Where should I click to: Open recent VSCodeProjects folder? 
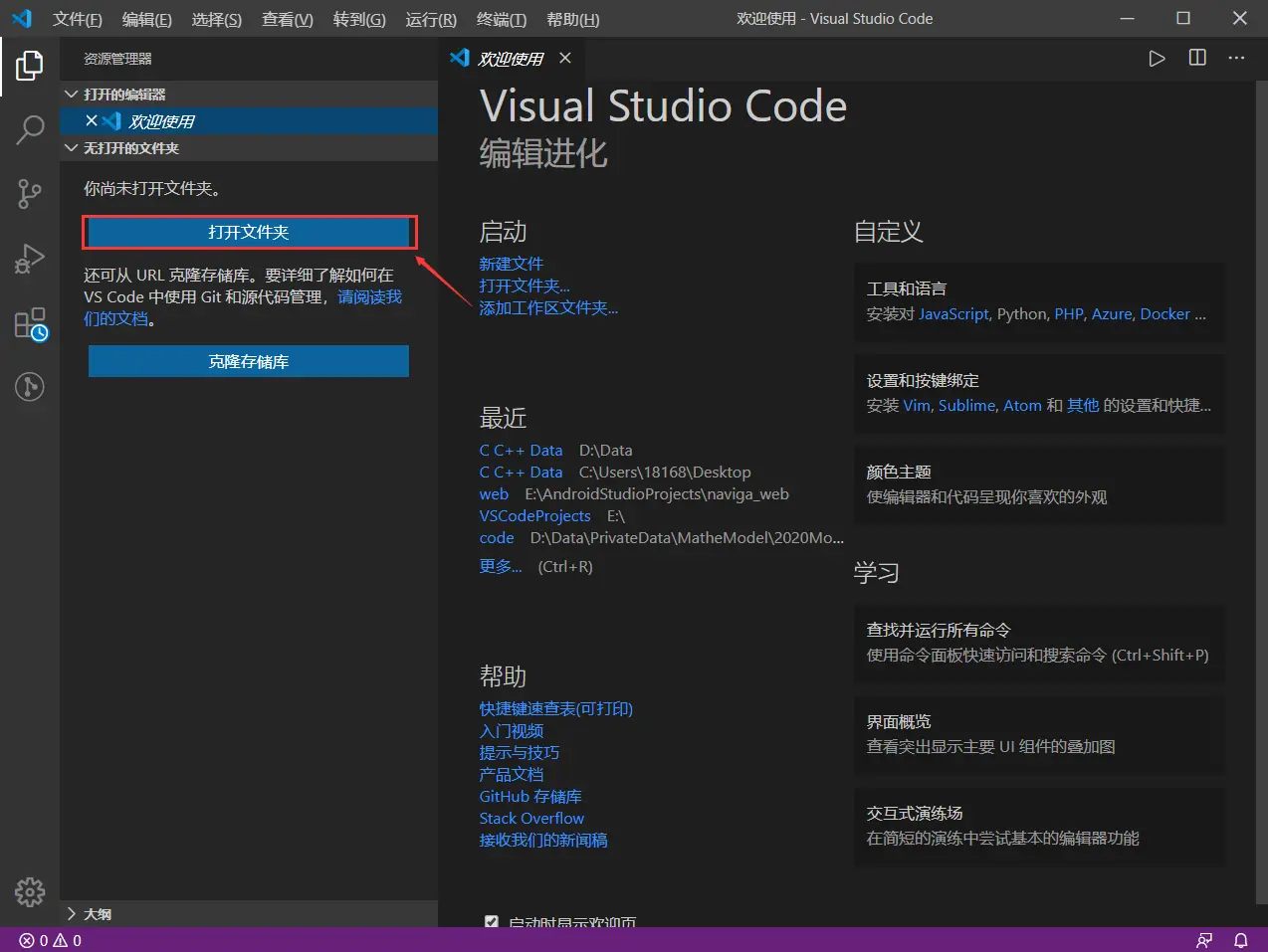535,516
